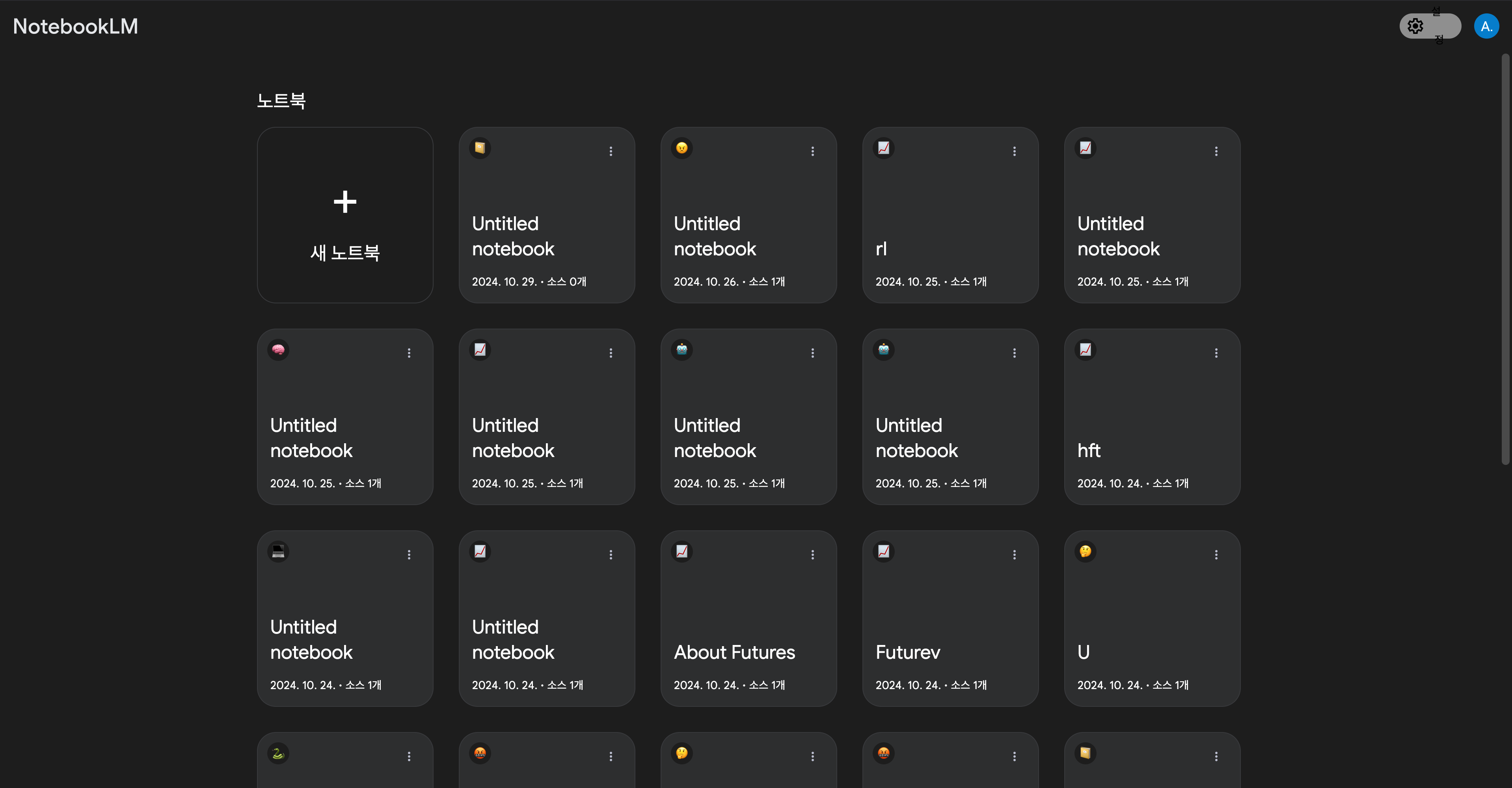
Task: Click the NotebookLM logo text
Action: 76,26
